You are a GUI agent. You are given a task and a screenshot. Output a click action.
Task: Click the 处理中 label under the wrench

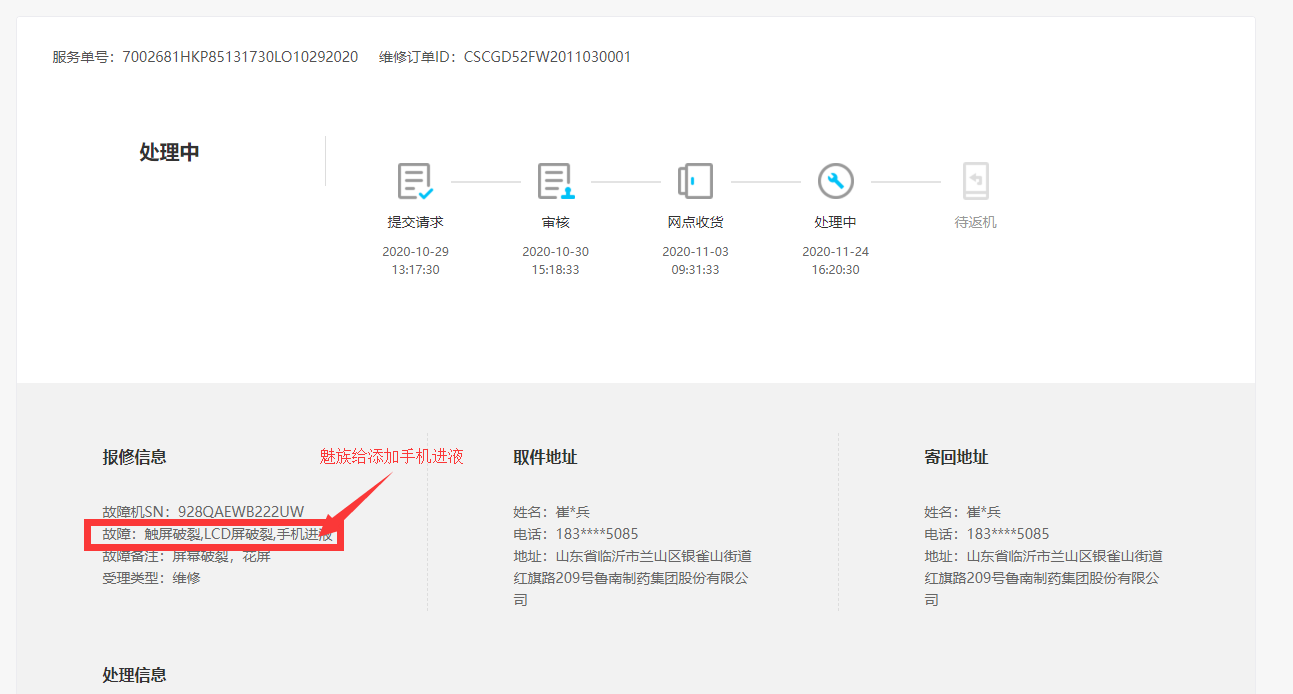[835, 222]
